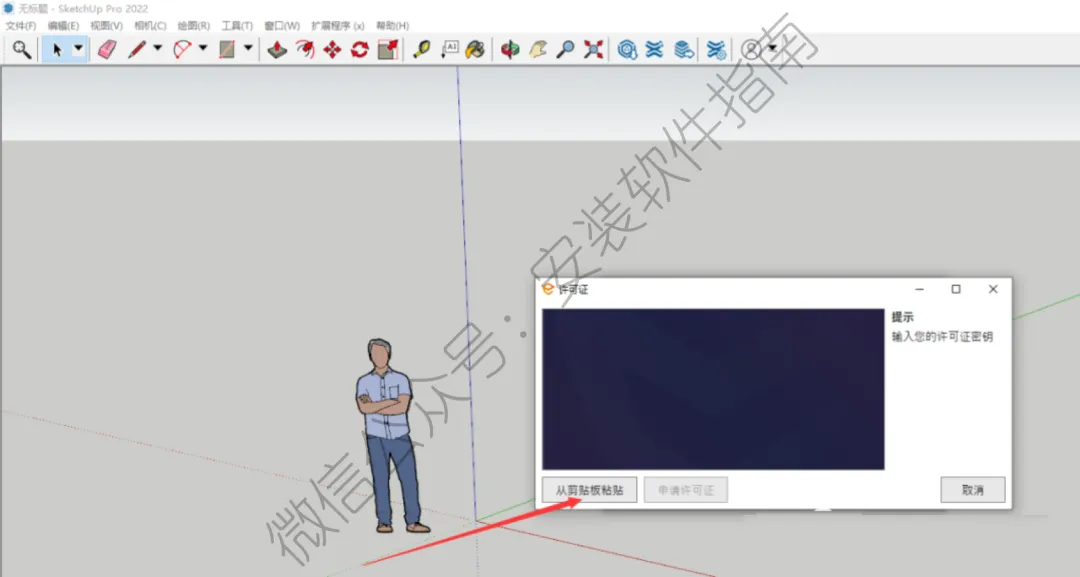The height and width of the screenshot is (577, 1080).
Task: Select the arrow Select tool
Action: pyautogui.click(x=57, y=50)
